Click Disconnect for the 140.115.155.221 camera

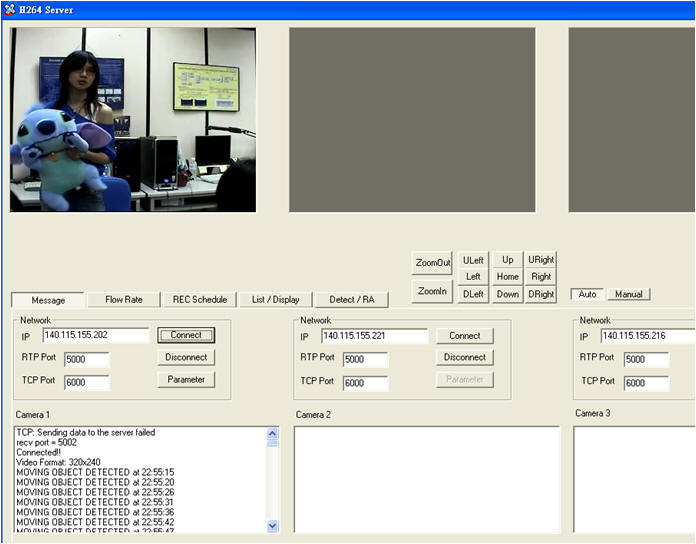464,357
